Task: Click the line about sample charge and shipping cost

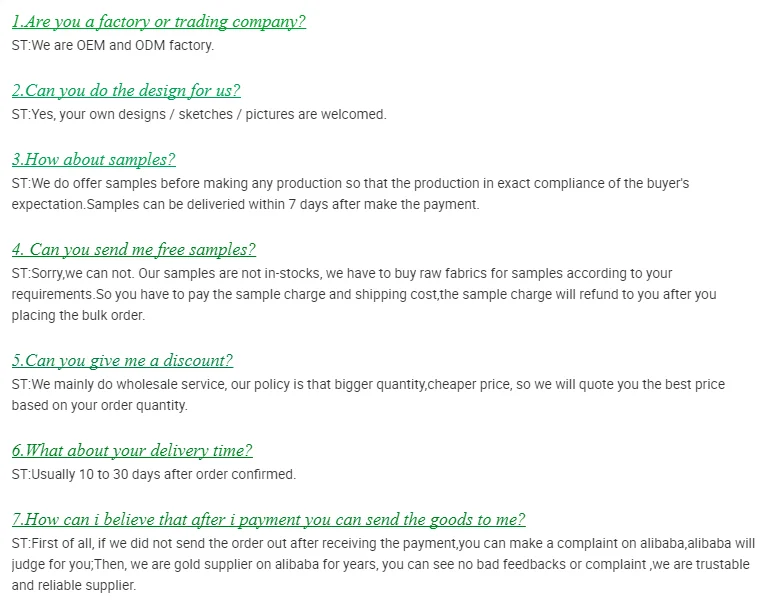Action: point(364,295)
